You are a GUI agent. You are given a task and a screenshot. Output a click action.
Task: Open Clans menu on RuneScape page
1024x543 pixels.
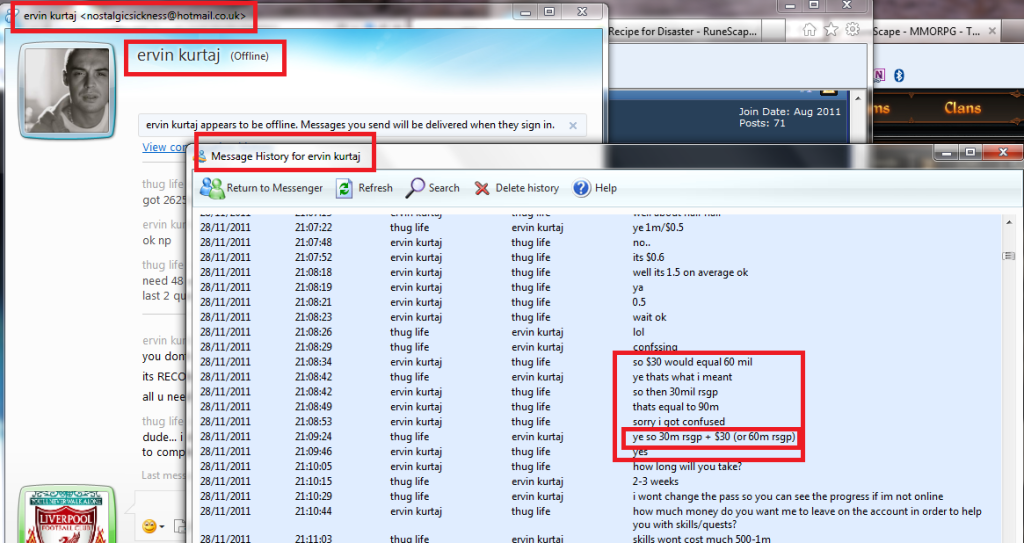[x=962, y=107]
